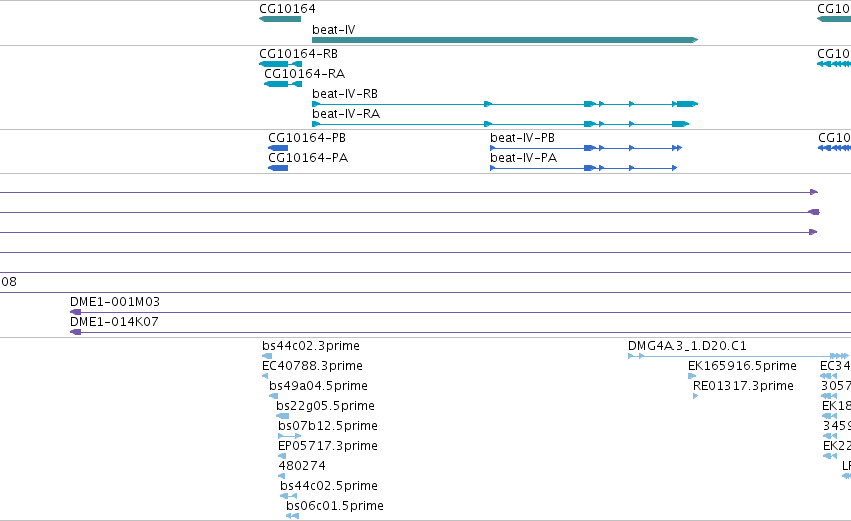Click the beat-IV-RA transcript label
Screen dimensions: 851x521
346,114
